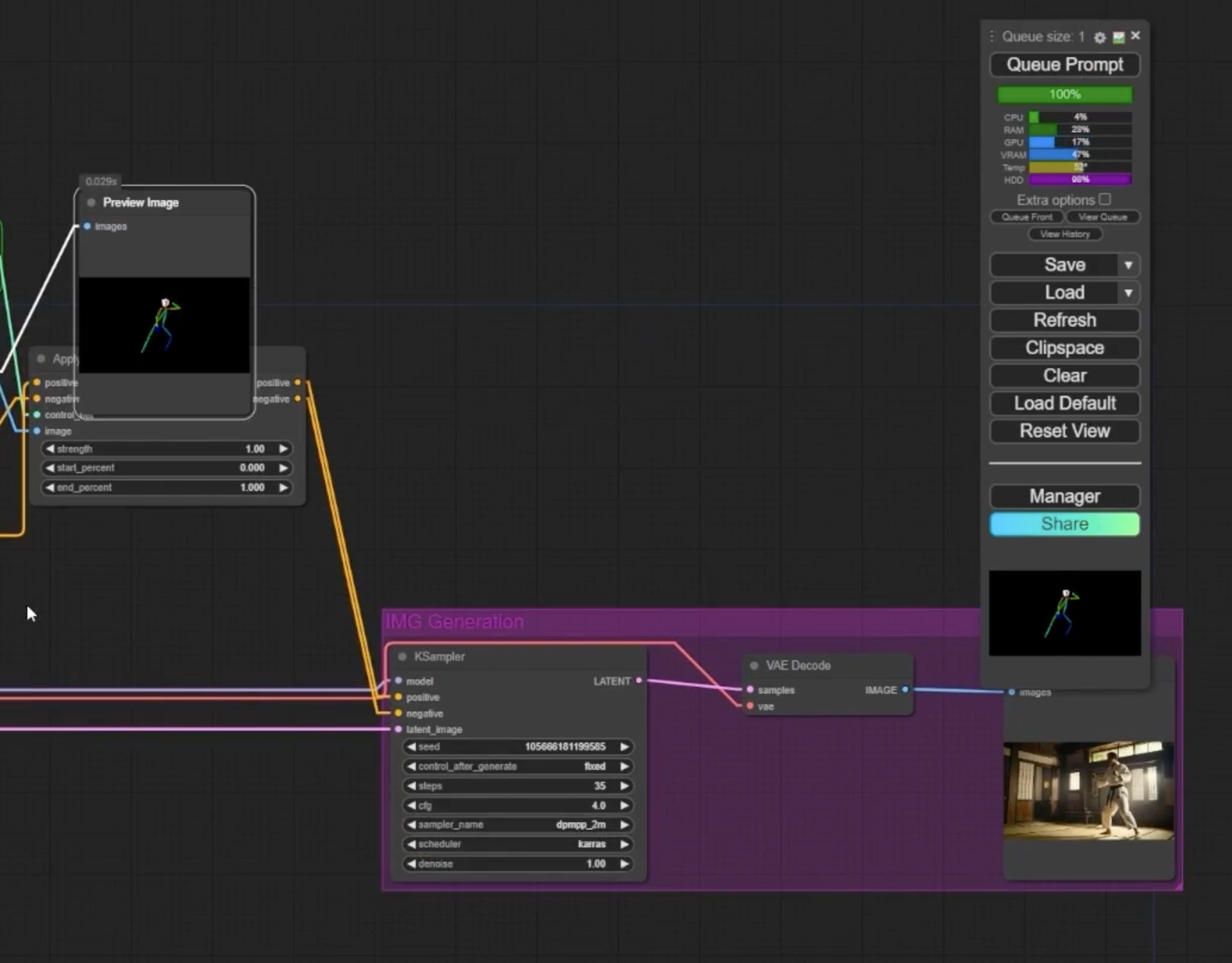Click generated karate image thumbnail
Viewport: 1232px width, 963px height.
pos(1088,790)
